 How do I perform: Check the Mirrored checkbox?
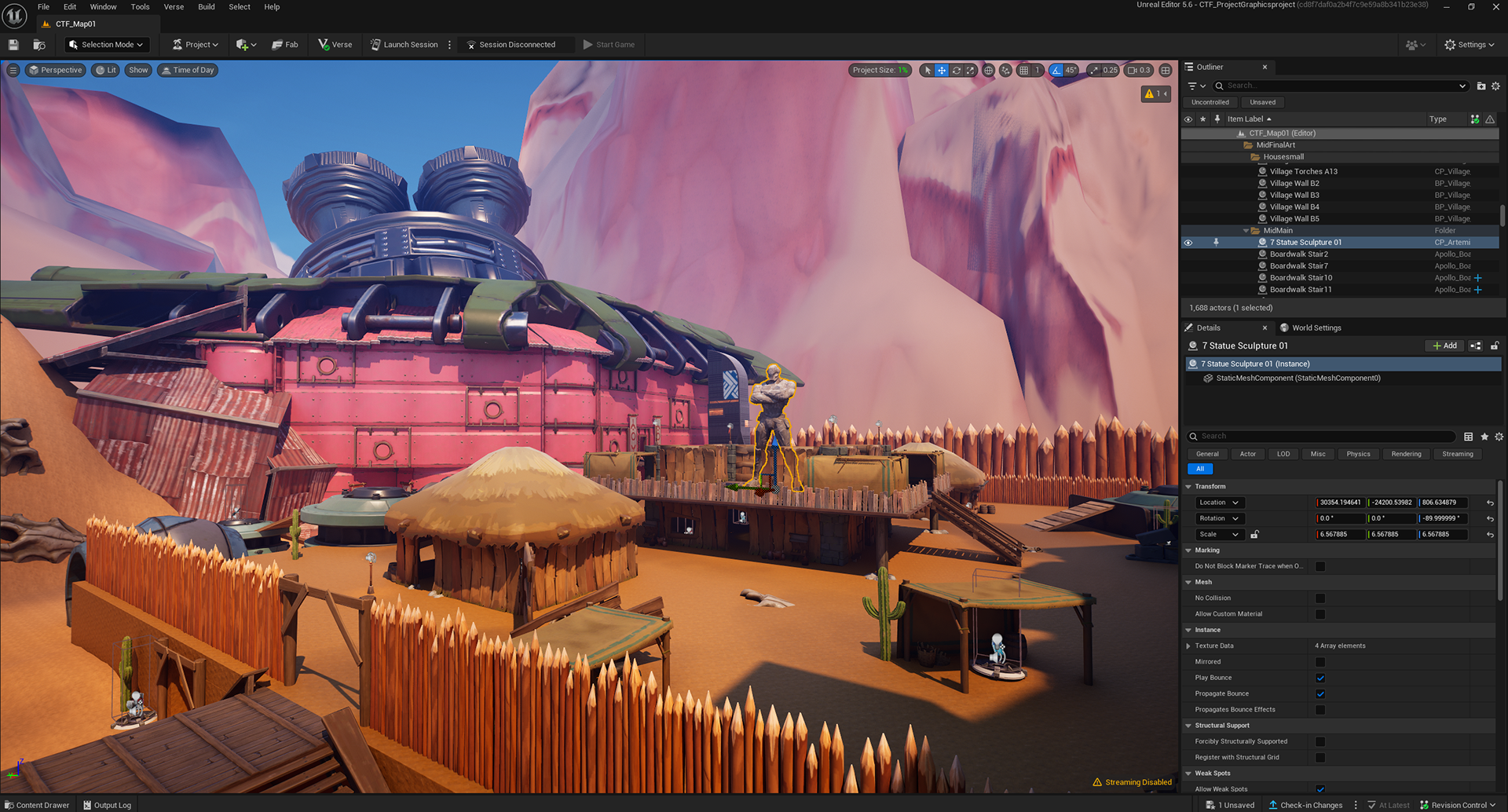(x=1320, y=662)
